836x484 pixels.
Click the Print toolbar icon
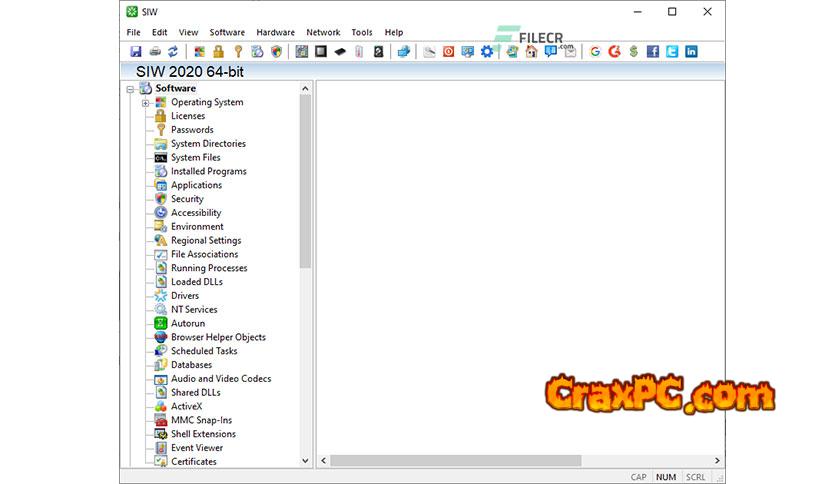pos(155,51)
